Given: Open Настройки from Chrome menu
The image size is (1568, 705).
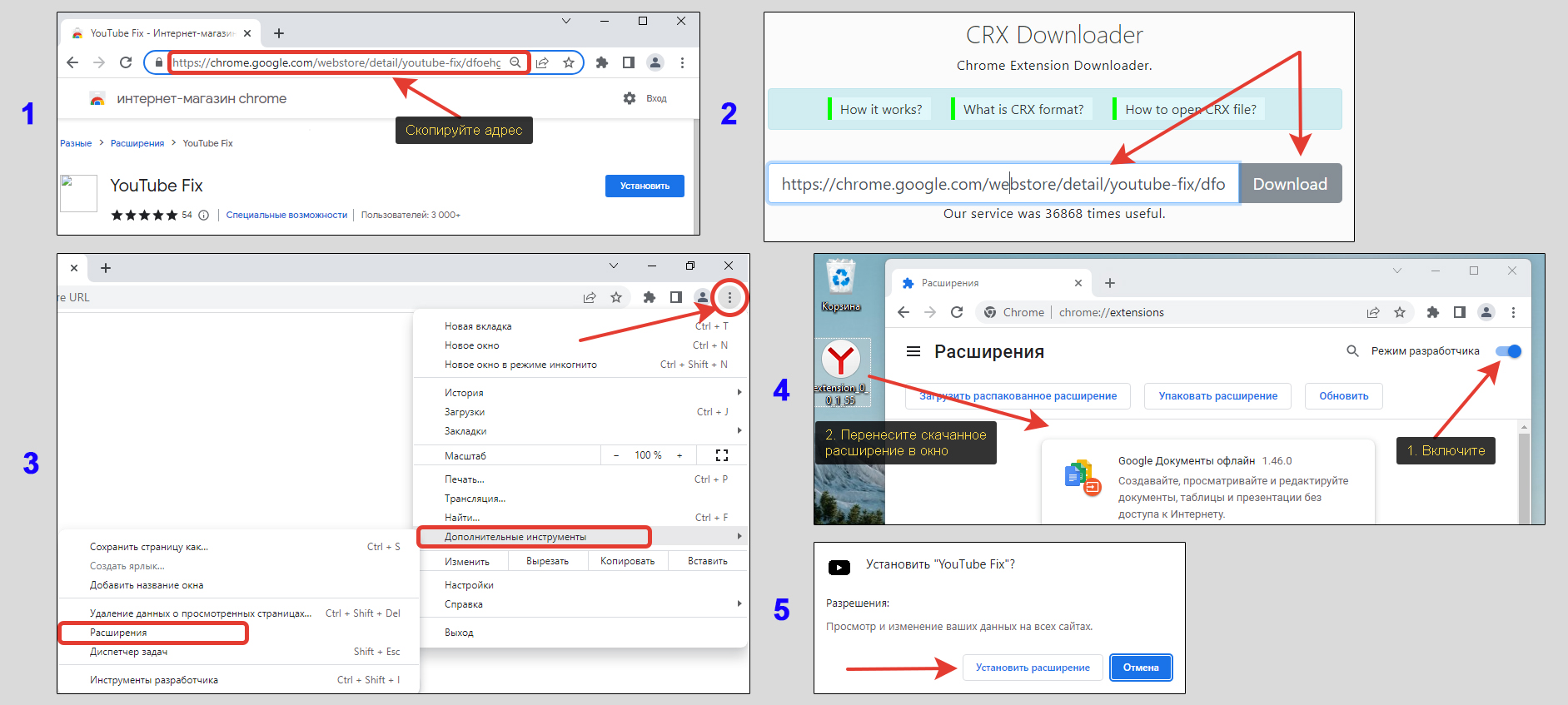Looking at the screenshot, I should 581,585.
